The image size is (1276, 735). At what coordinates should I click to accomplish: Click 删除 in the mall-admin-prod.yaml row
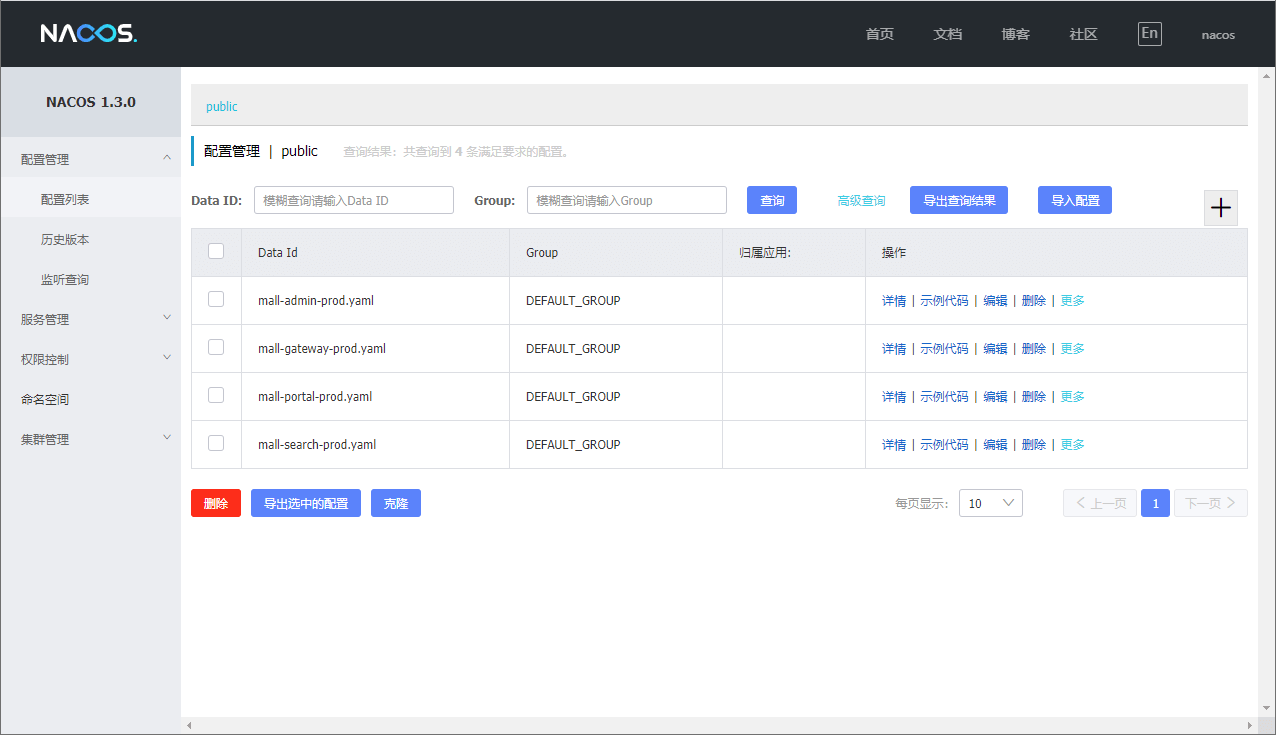coord(1034,301)
